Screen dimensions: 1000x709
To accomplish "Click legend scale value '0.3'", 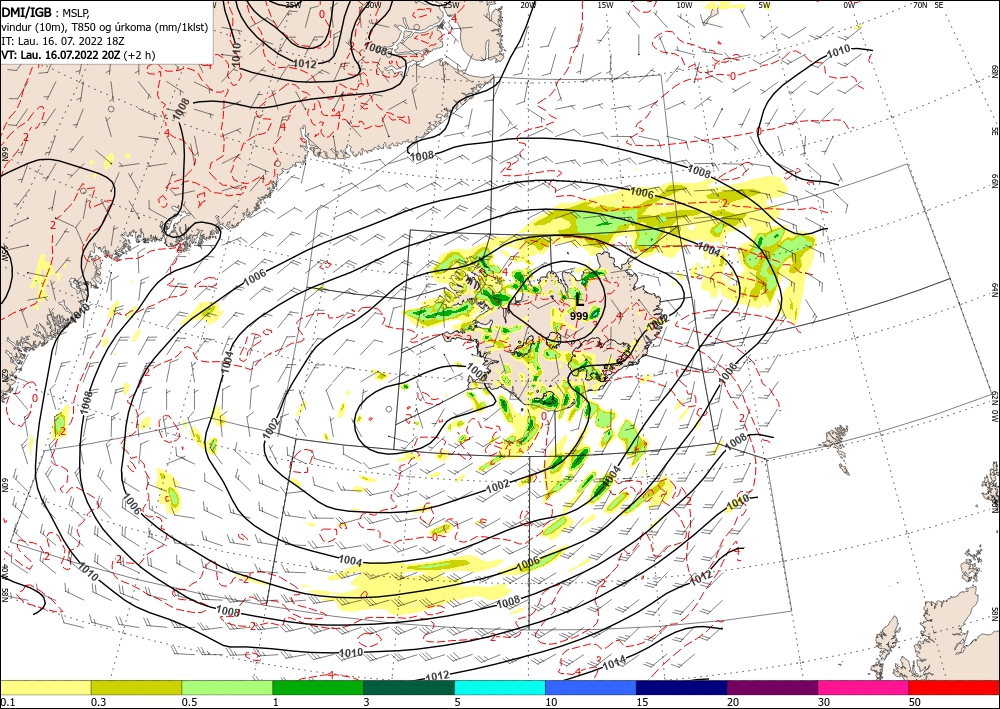I will point(98,702).
